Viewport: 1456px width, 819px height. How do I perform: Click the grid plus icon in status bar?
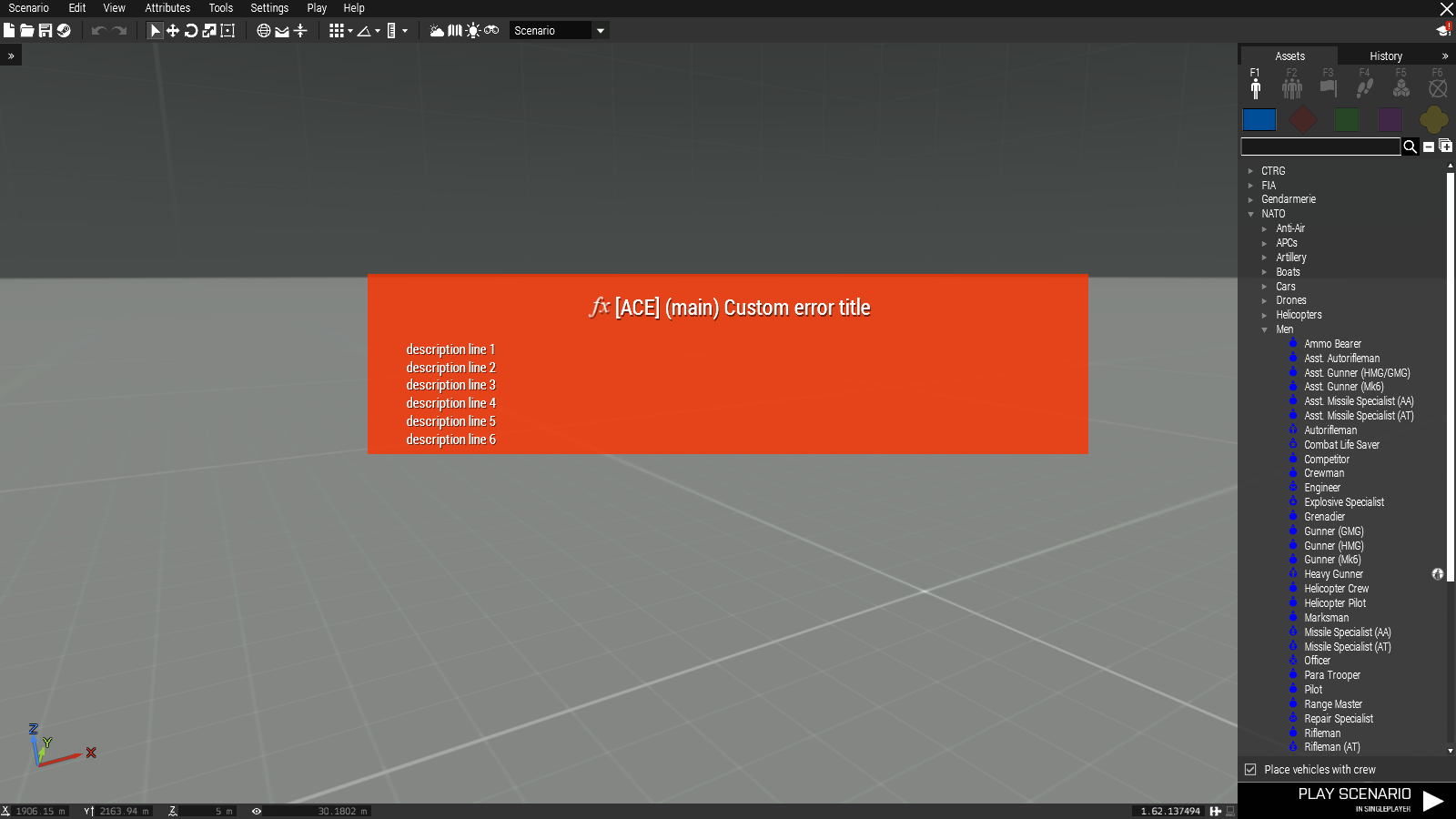pyautogui.click(x=1215, y=811)
